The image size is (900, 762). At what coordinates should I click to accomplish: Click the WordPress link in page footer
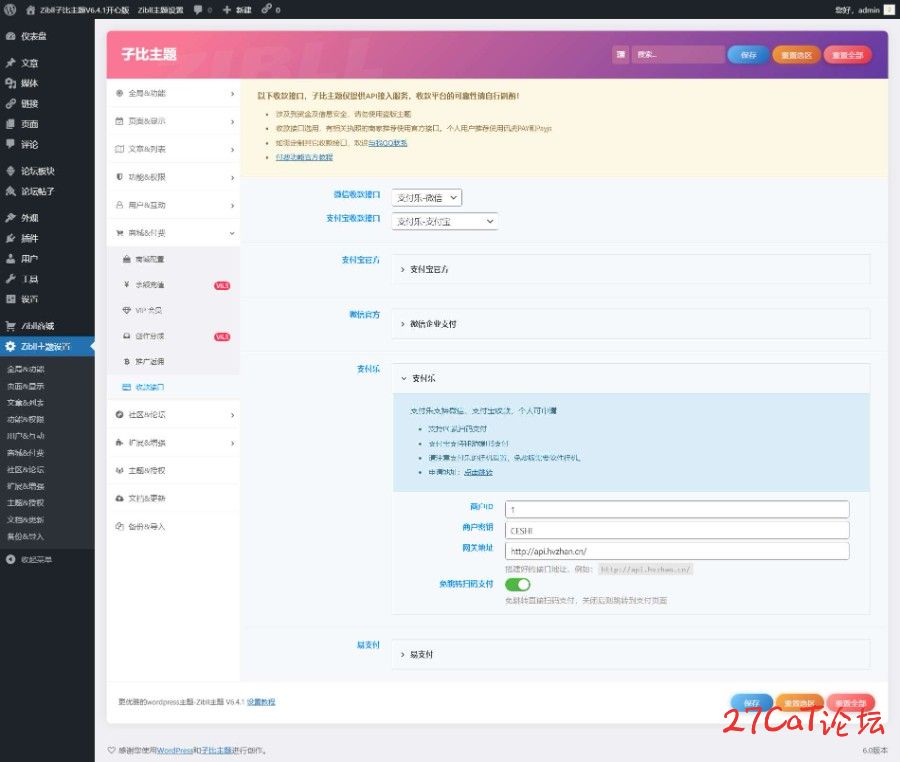174,750
